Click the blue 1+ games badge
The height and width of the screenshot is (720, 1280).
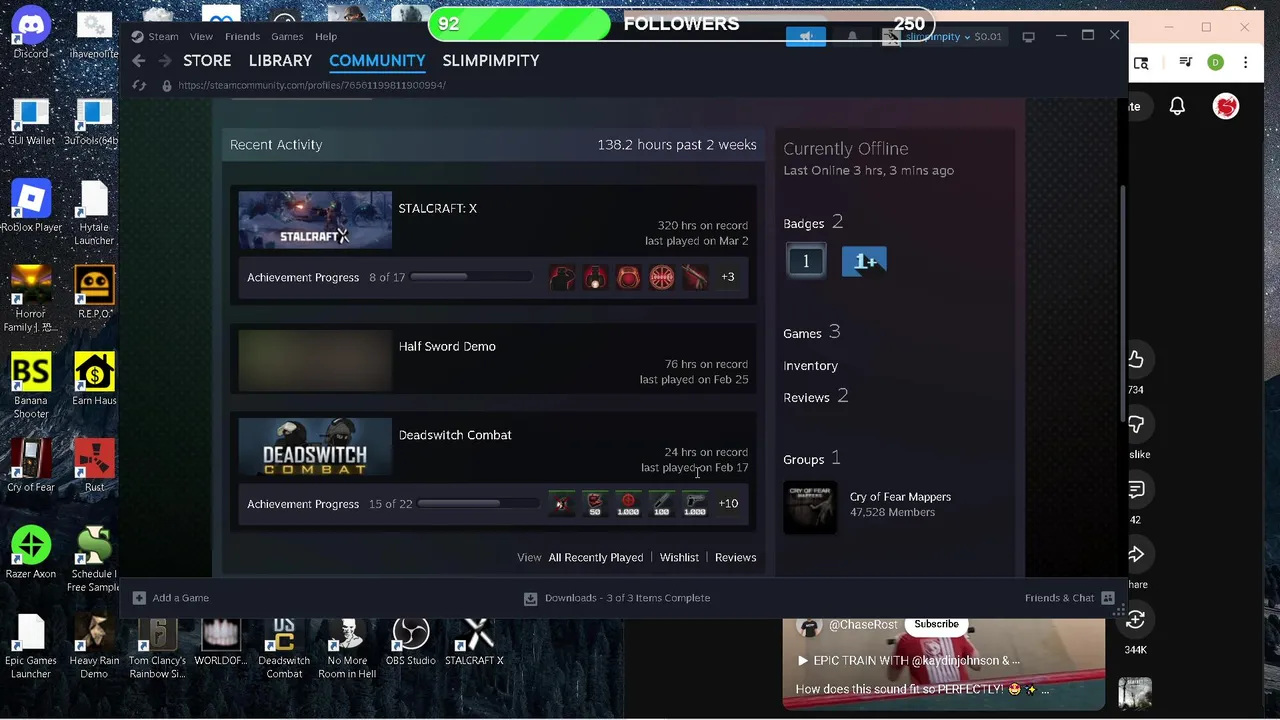pyautogui.click(x=864, y=261)
